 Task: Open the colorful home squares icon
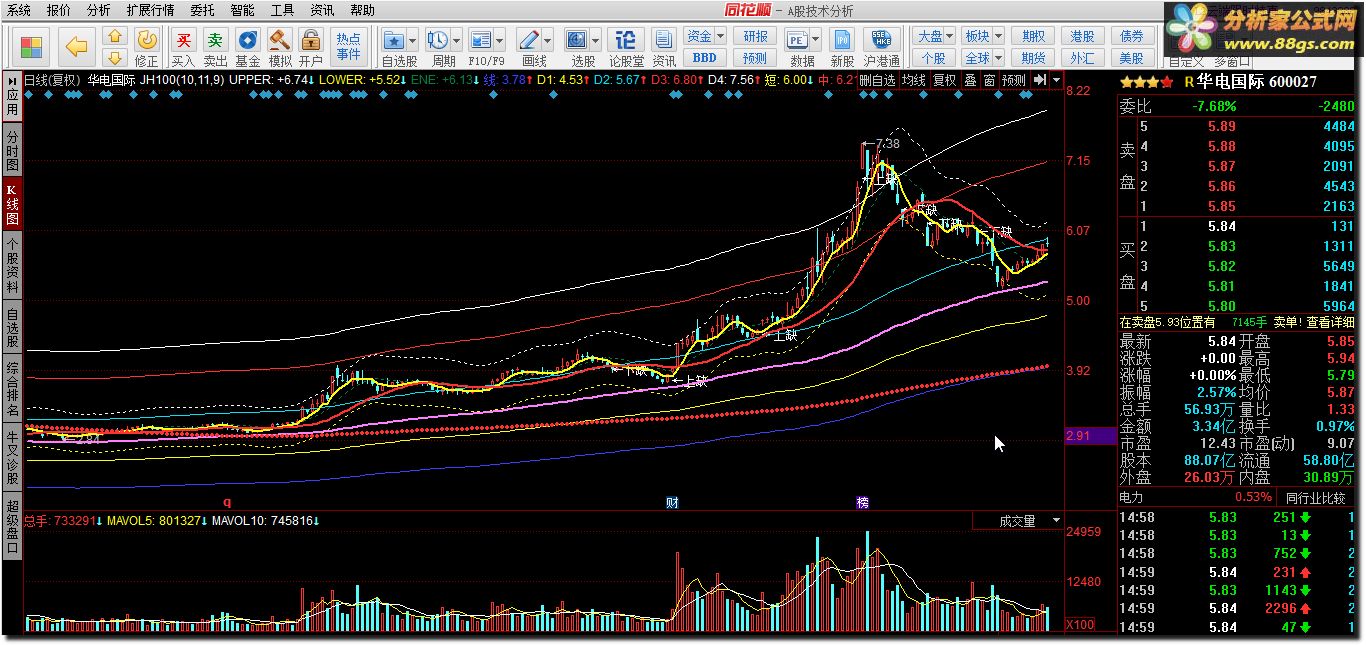[32, 46]
